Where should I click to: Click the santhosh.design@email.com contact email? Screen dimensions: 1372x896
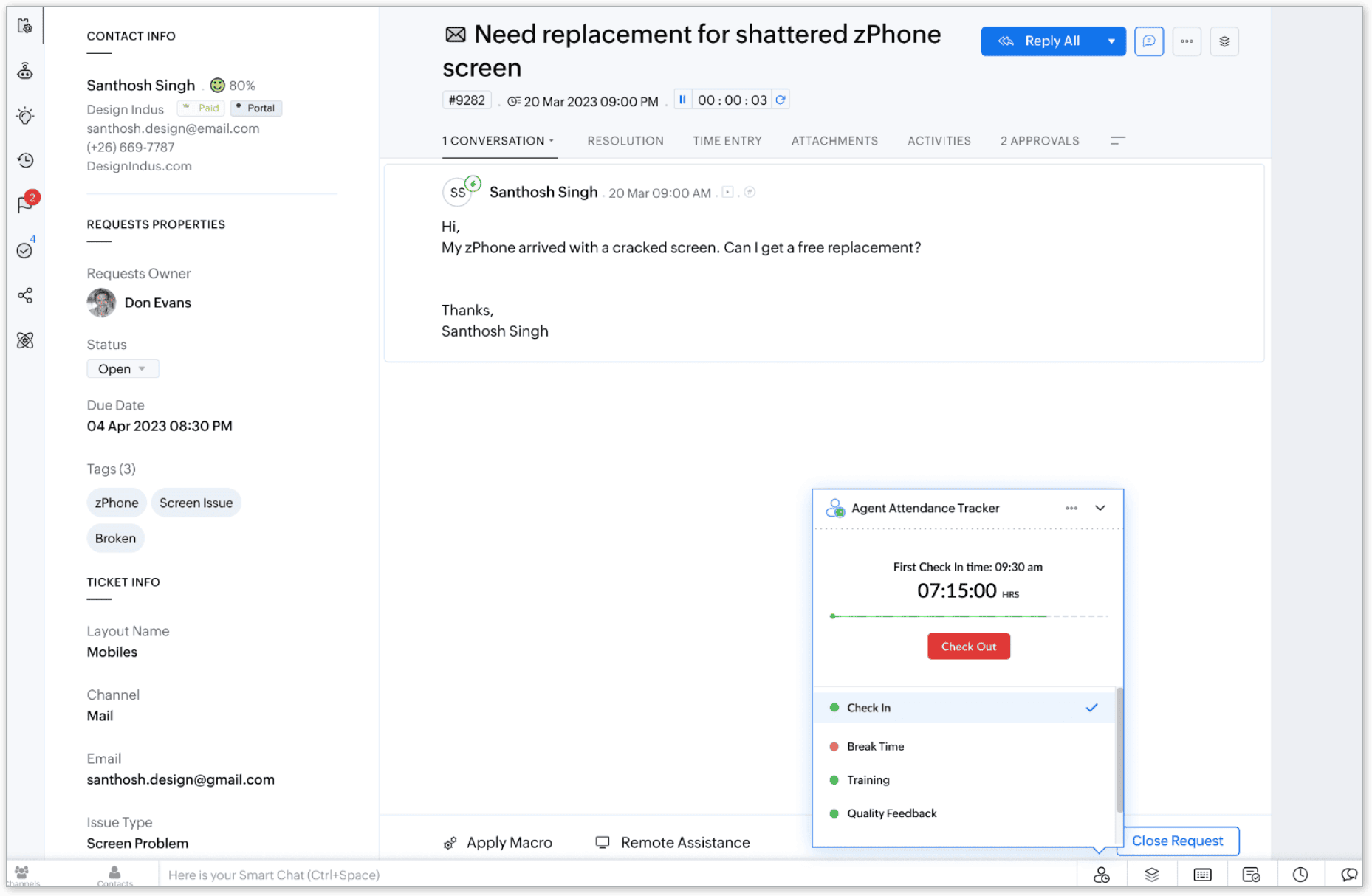click(x=173, y=128)
